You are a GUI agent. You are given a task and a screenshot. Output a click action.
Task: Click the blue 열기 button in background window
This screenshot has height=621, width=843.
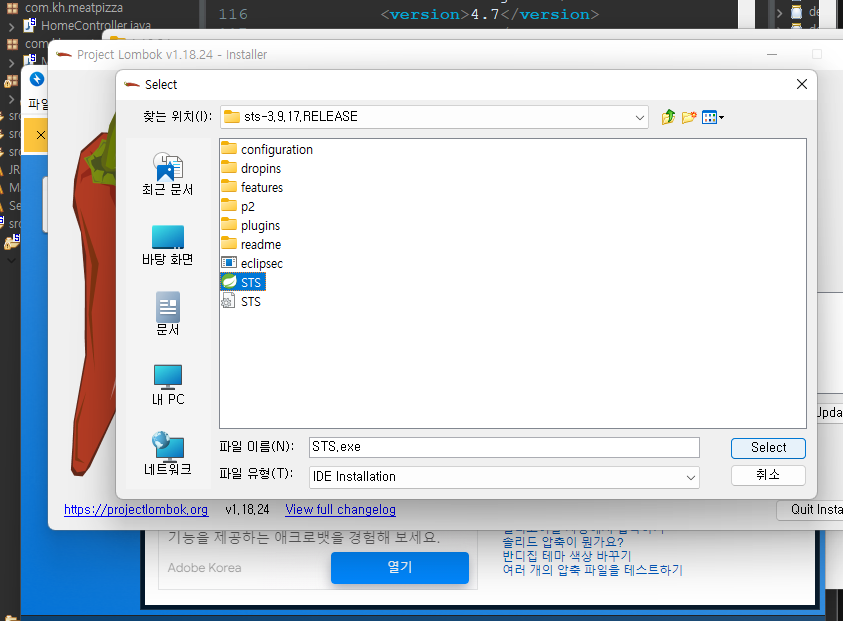(x=399, y=567)
